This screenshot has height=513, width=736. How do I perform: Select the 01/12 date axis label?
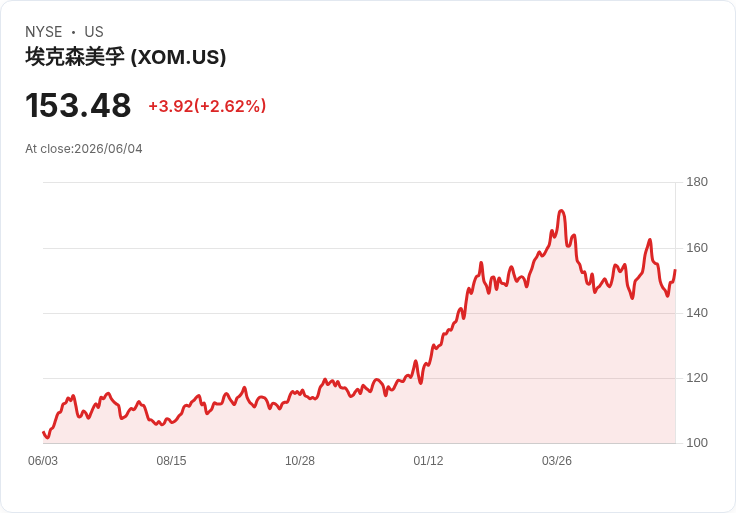428,461
